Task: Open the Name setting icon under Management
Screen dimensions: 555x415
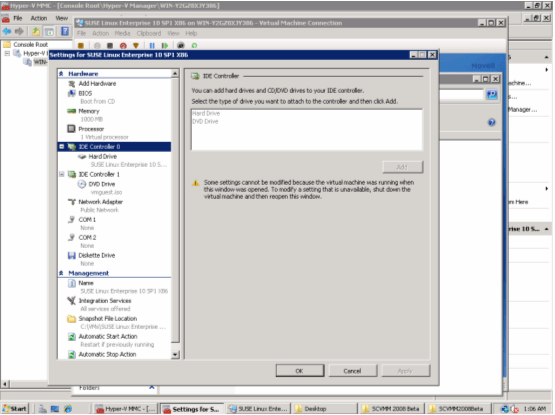Action: [x=72, y=283]
